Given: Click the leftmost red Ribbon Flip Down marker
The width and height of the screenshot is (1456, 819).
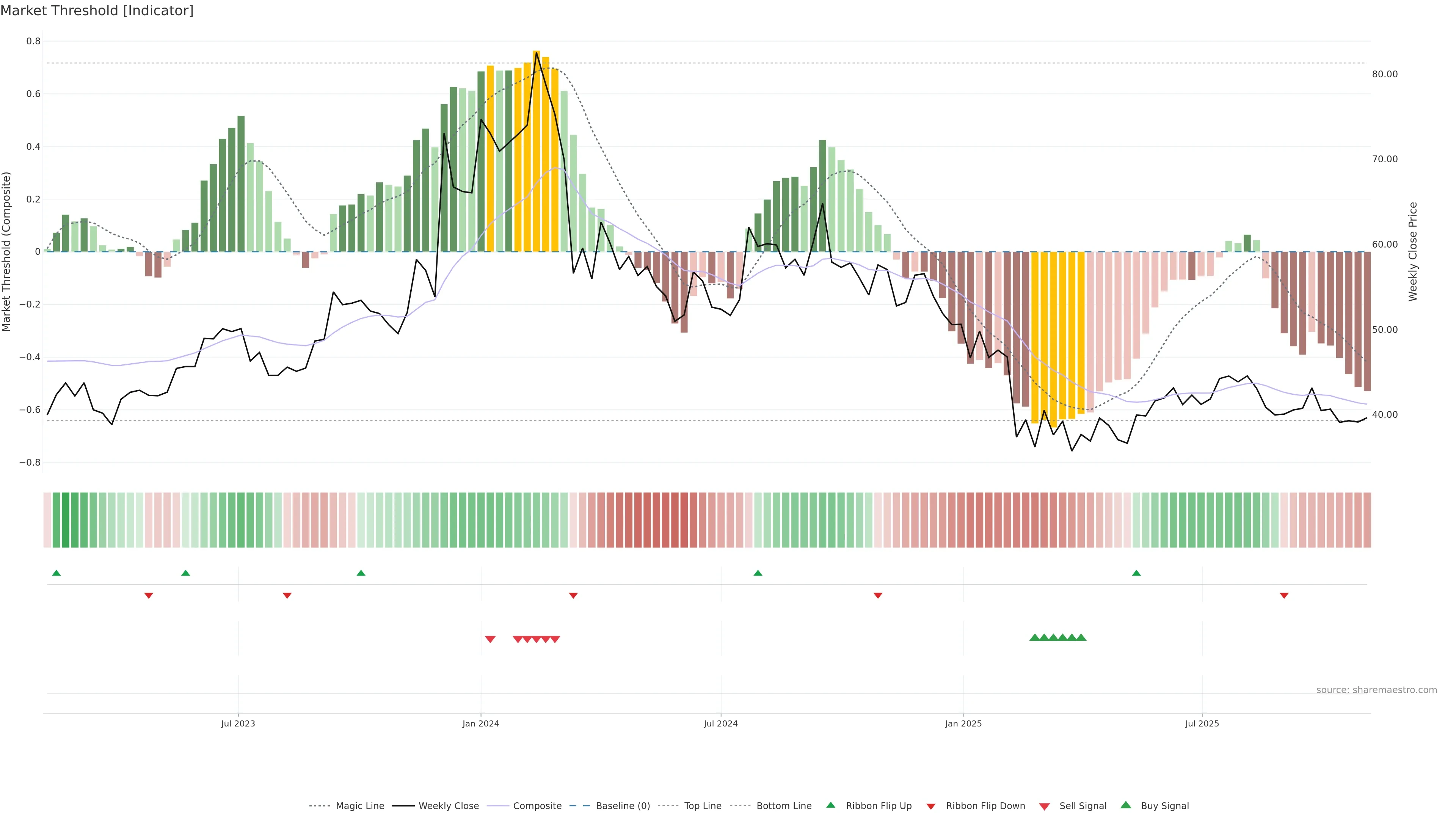Looking at the screenshot, I should click(x=149, y=595).
